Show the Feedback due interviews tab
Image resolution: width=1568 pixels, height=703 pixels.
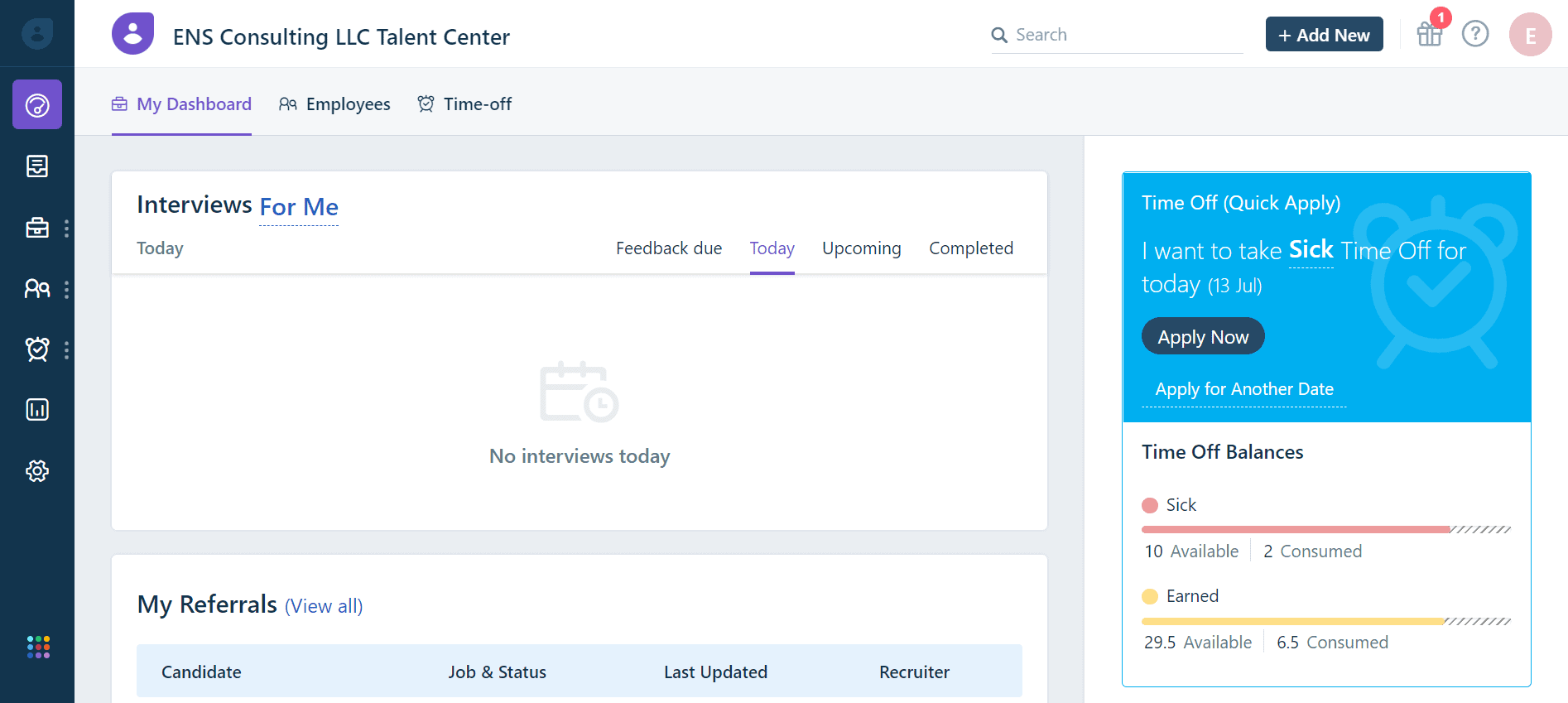coord(668,248)
